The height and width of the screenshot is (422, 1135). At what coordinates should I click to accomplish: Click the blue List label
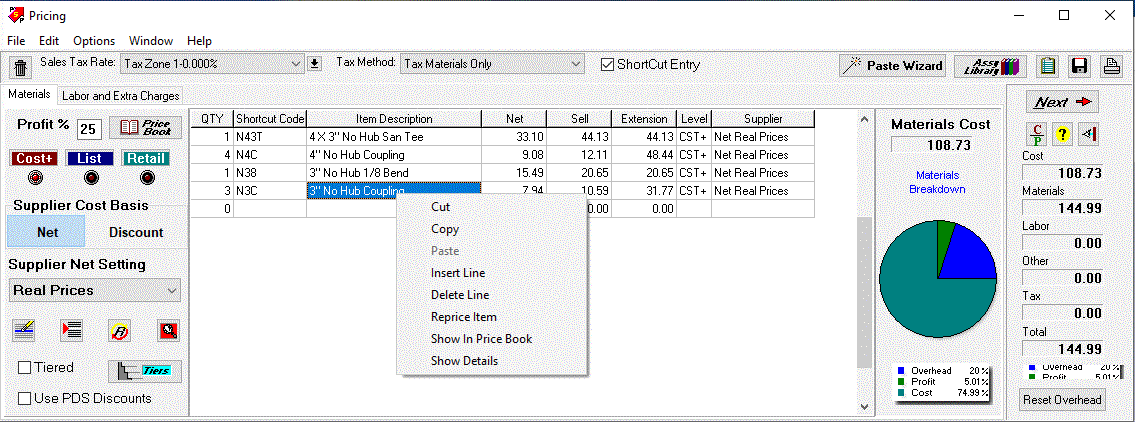pos(90,159)
